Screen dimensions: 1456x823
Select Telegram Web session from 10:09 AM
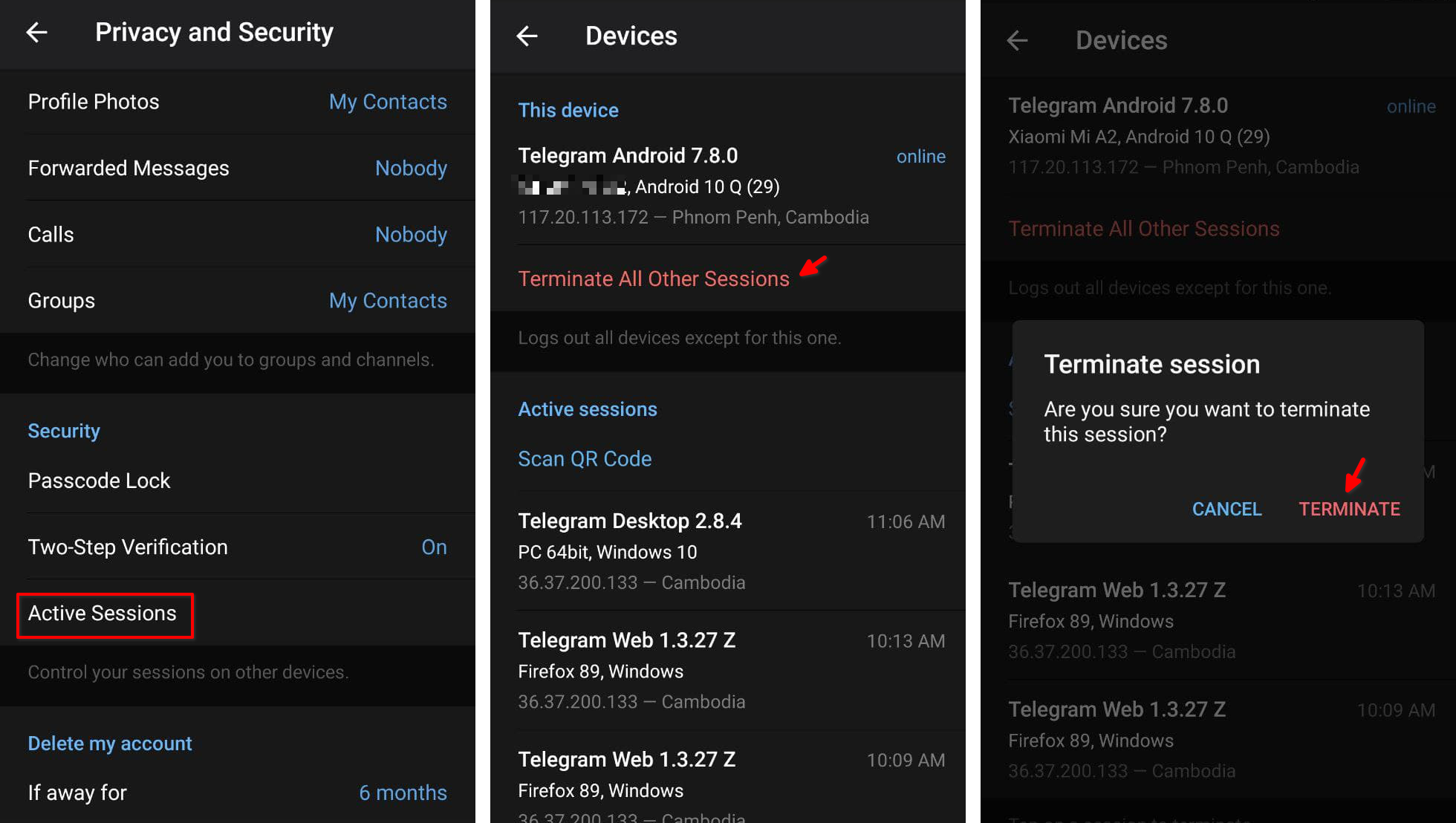[728, 776]
